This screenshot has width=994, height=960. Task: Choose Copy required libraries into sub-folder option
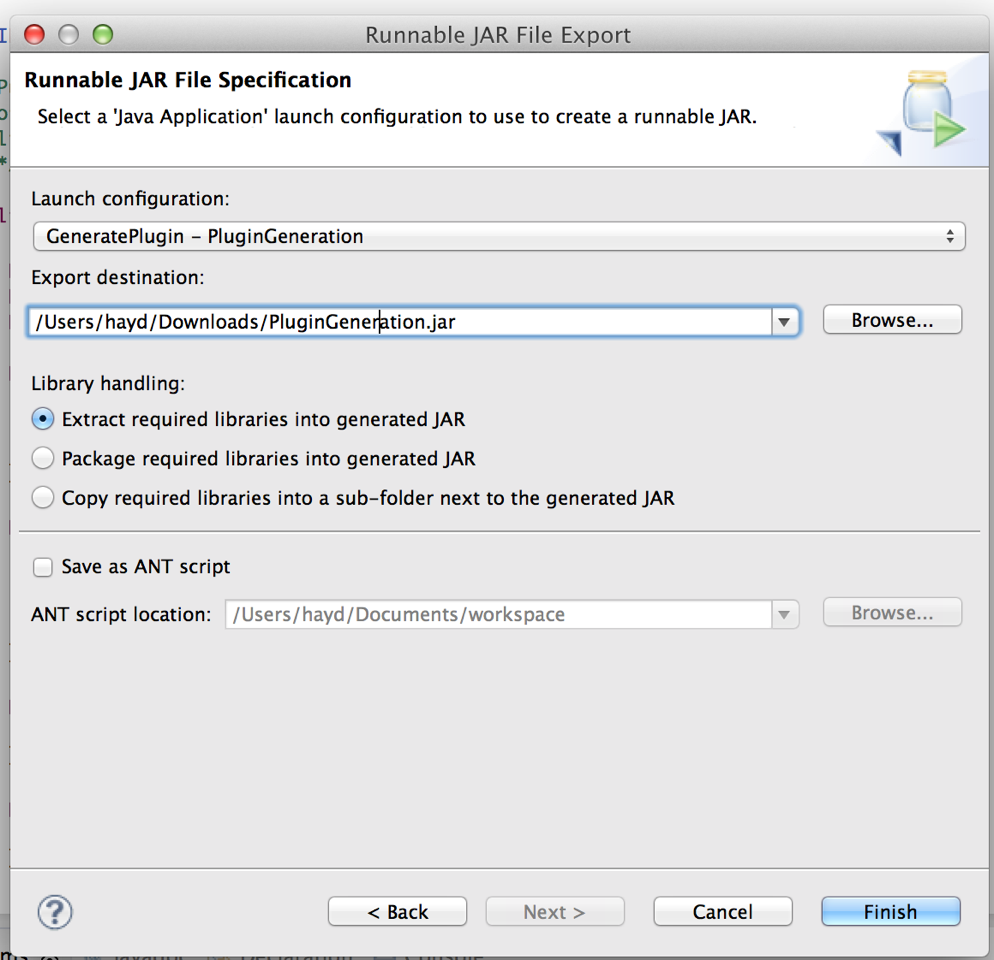point(43,497)
